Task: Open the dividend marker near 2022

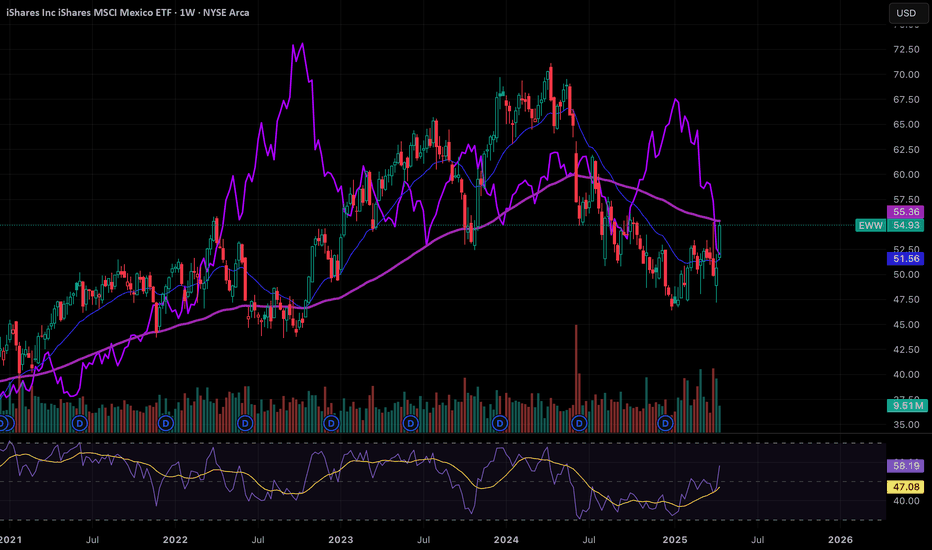Action: (166, 423)
